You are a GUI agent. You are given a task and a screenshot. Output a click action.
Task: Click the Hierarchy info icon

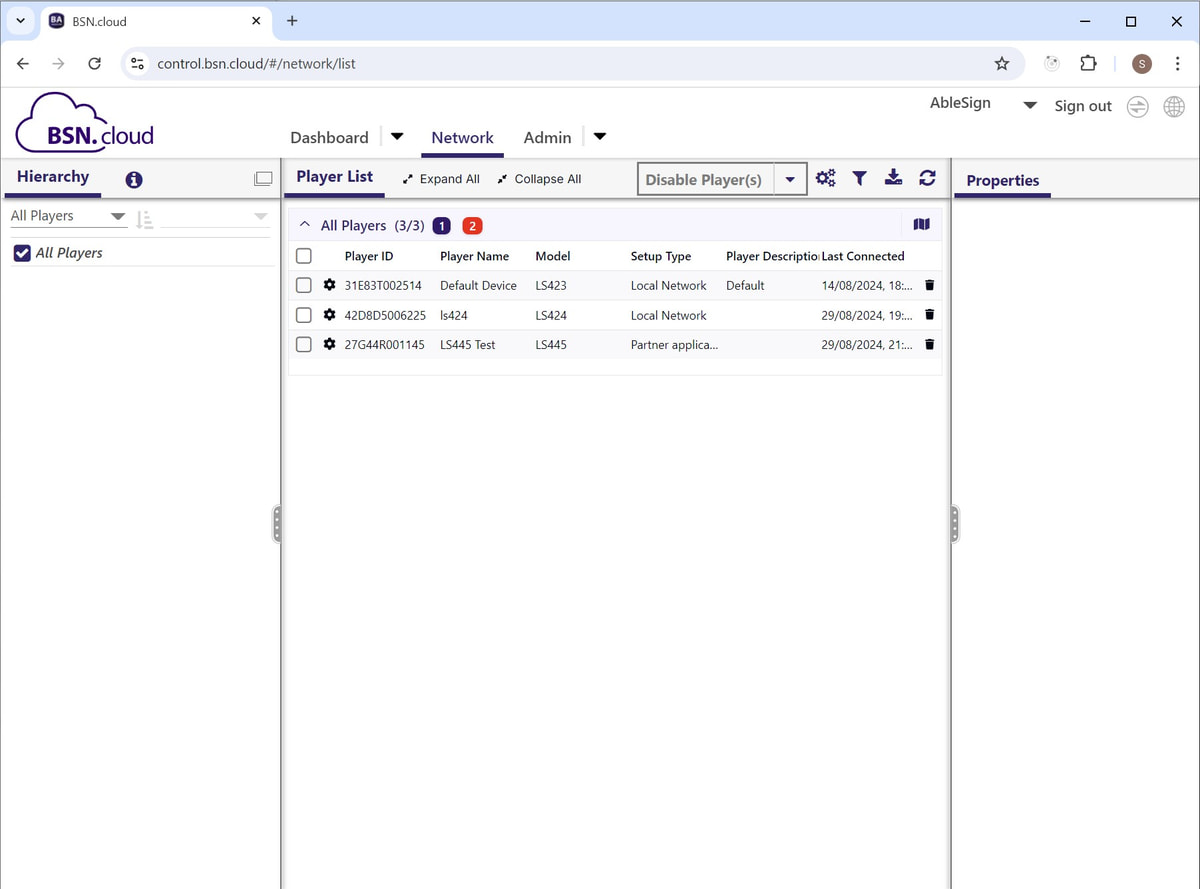tap(134, 180)
